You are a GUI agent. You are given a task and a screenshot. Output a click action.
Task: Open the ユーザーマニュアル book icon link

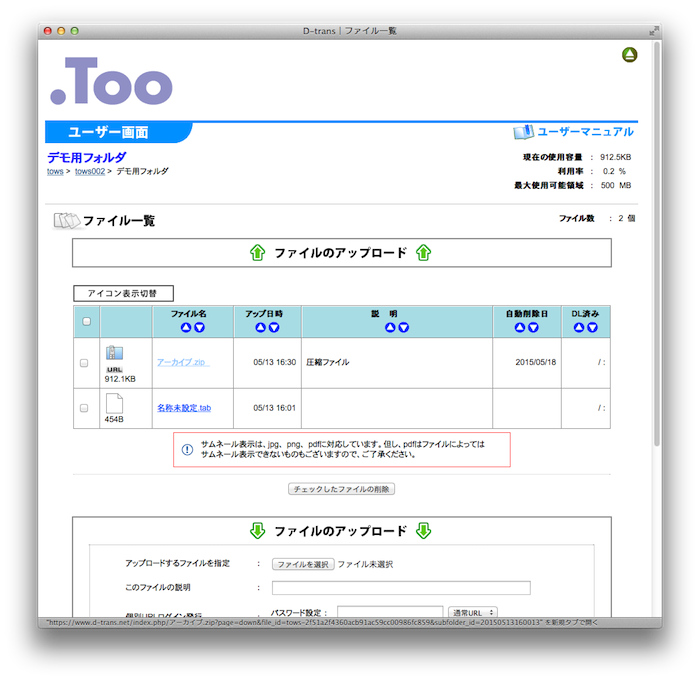[x=523, y=132]
